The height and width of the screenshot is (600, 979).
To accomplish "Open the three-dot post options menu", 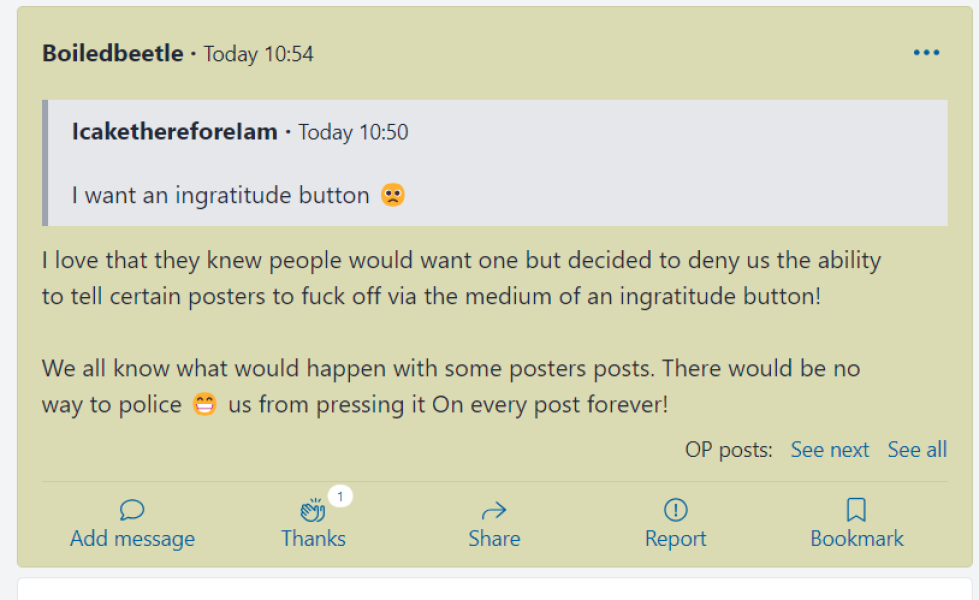I will pos(926,53).
